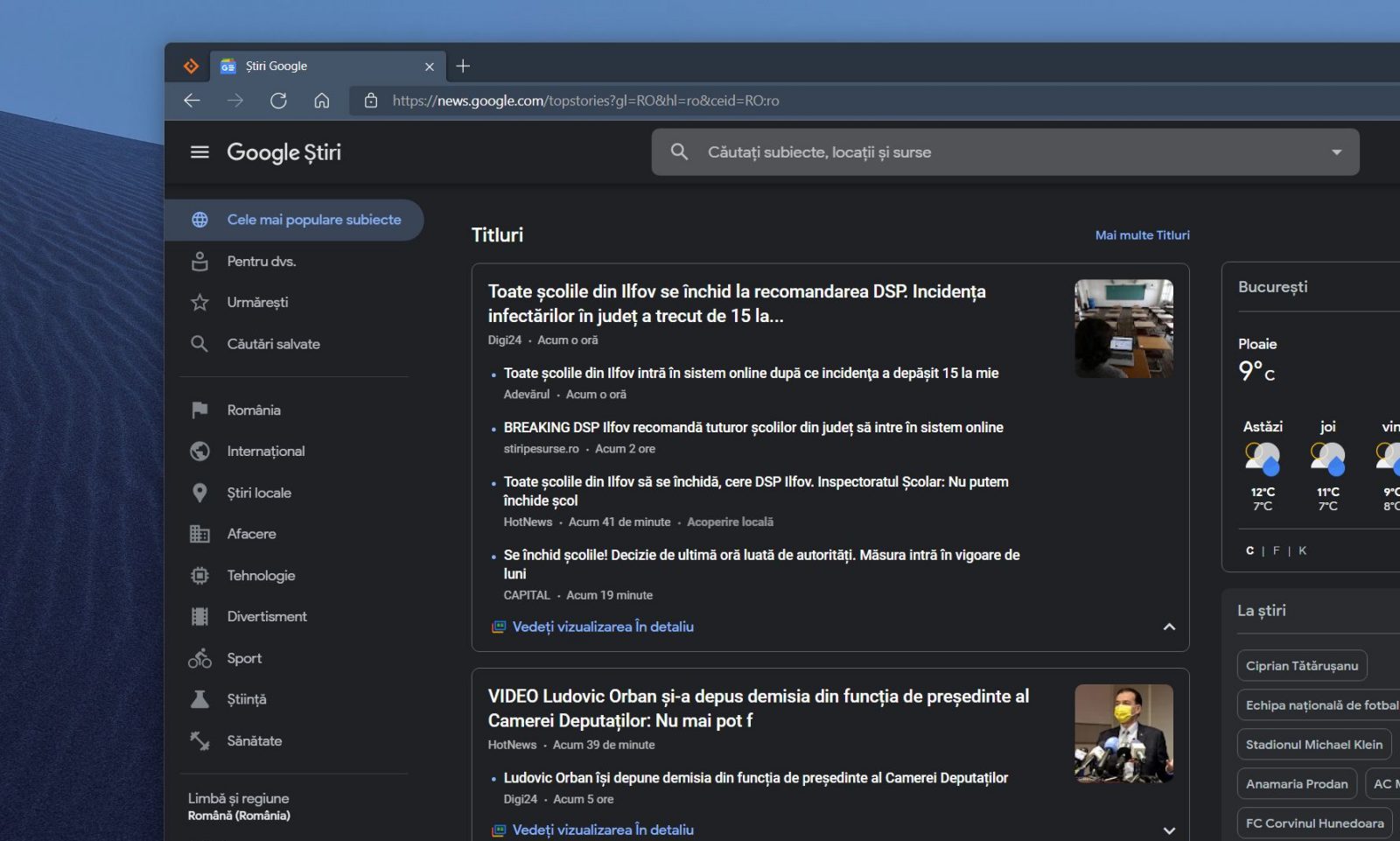The height and width of the screenshot is (841, 1400).
Task: Collapse the Ilfov schools story card
Action: coord(1169,627)
